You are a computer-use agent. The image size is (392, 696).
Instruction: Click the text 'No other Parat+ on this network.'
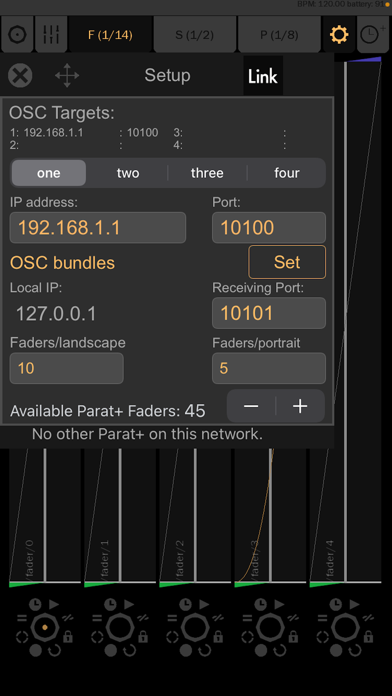(x=147, y=434)
